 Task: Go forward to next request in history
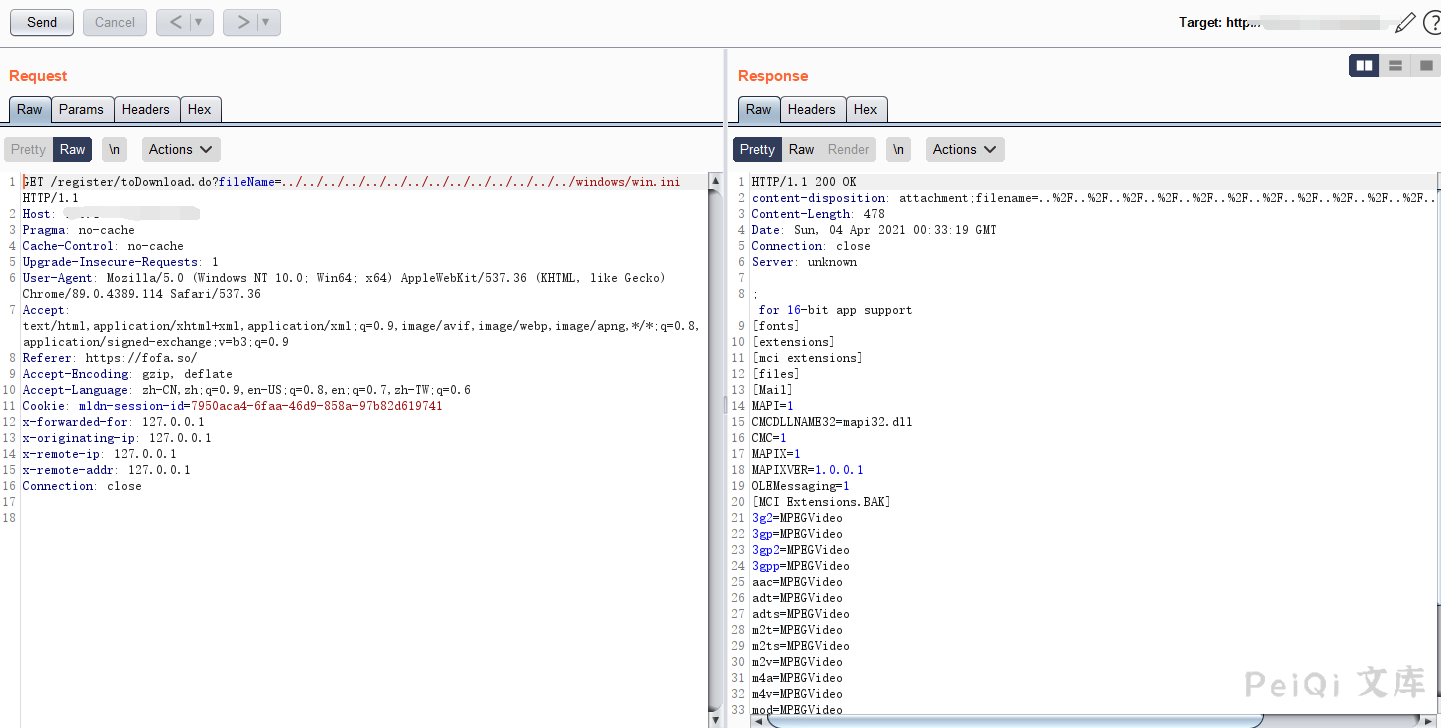242,22
